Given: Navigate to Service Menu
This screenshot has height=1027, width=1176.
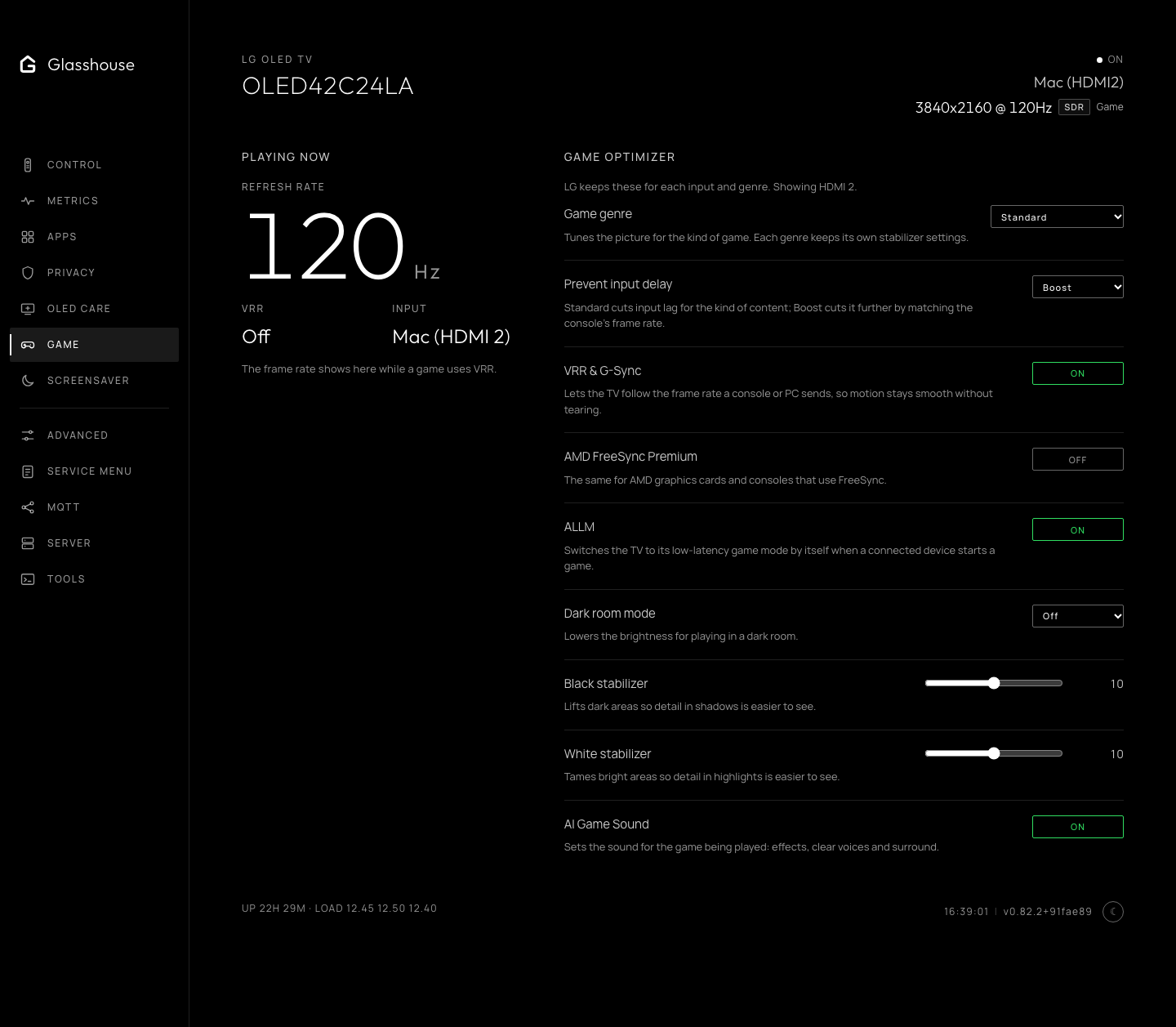Looking at the screenshot, I should 94,471.
